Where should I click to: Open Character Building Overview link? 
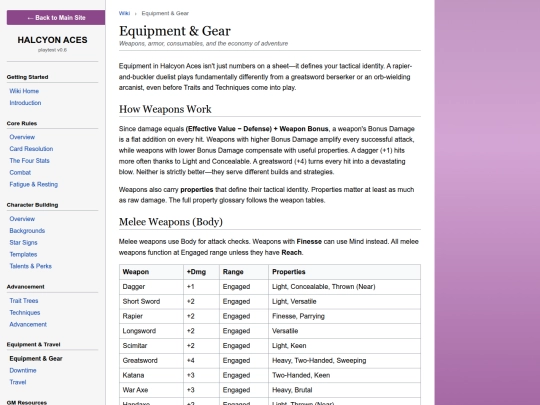tap(22, 219)
